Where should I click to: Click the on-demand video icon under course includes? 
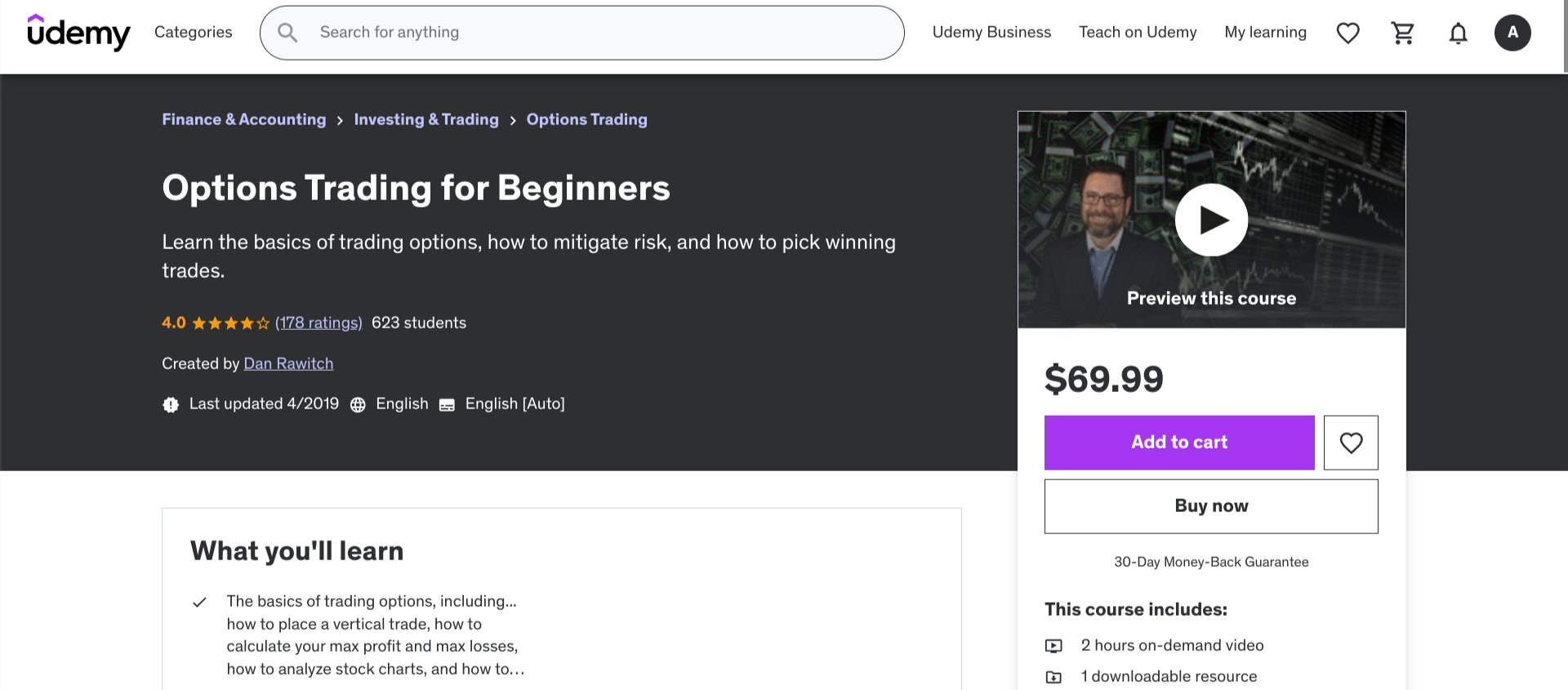1054,645
